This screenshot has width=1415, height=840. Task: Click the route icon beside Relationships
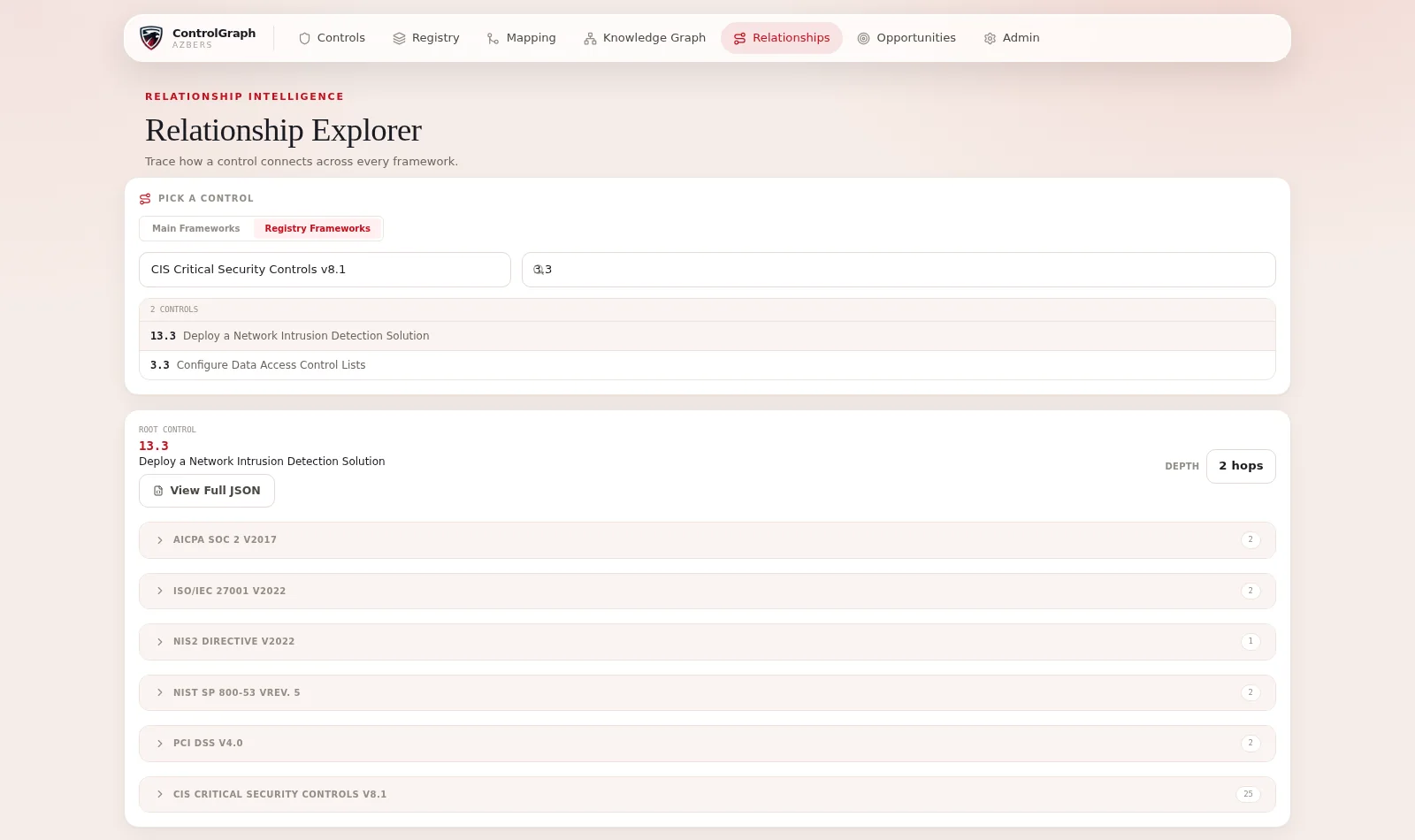(739, 38)
